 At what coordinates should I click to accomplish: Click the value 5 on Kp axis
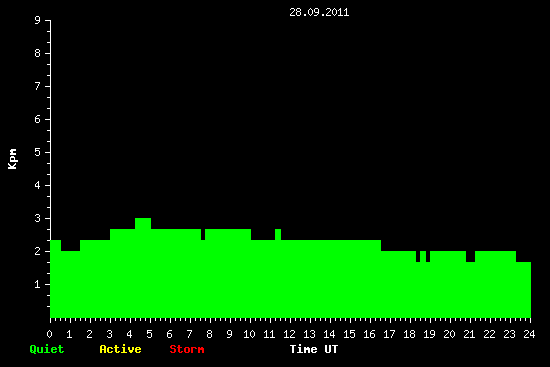tap(38, 152)
